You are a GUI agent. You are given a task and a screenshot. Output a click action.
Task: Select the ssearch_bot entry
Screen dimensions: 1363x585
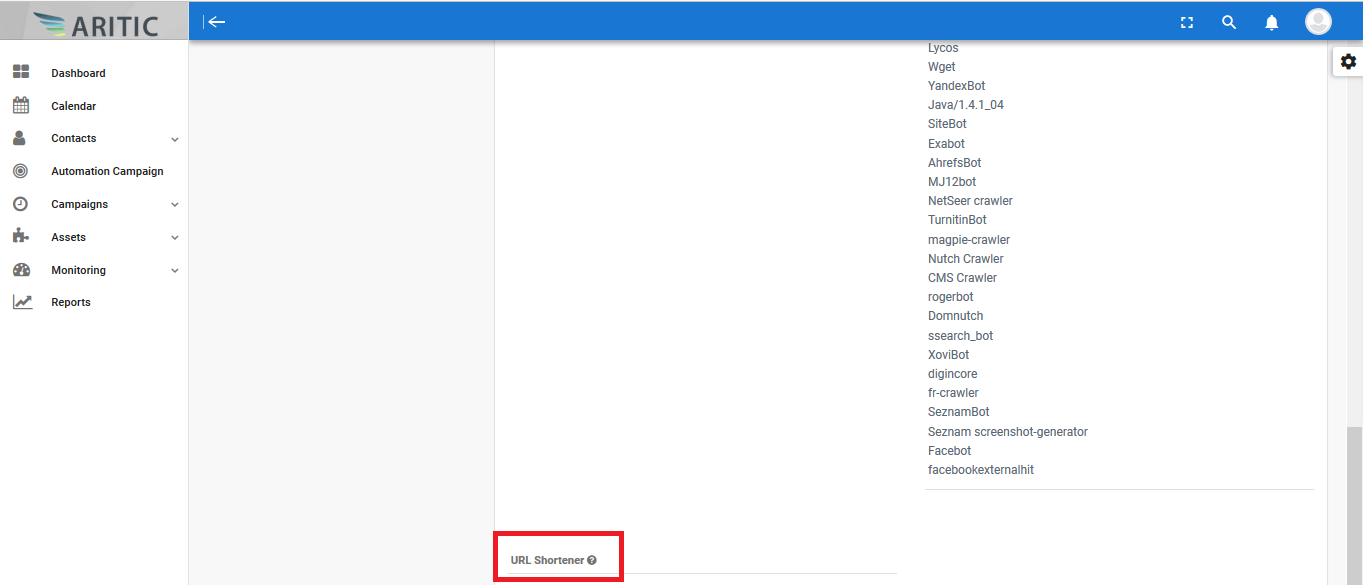(x=960, y=336)
